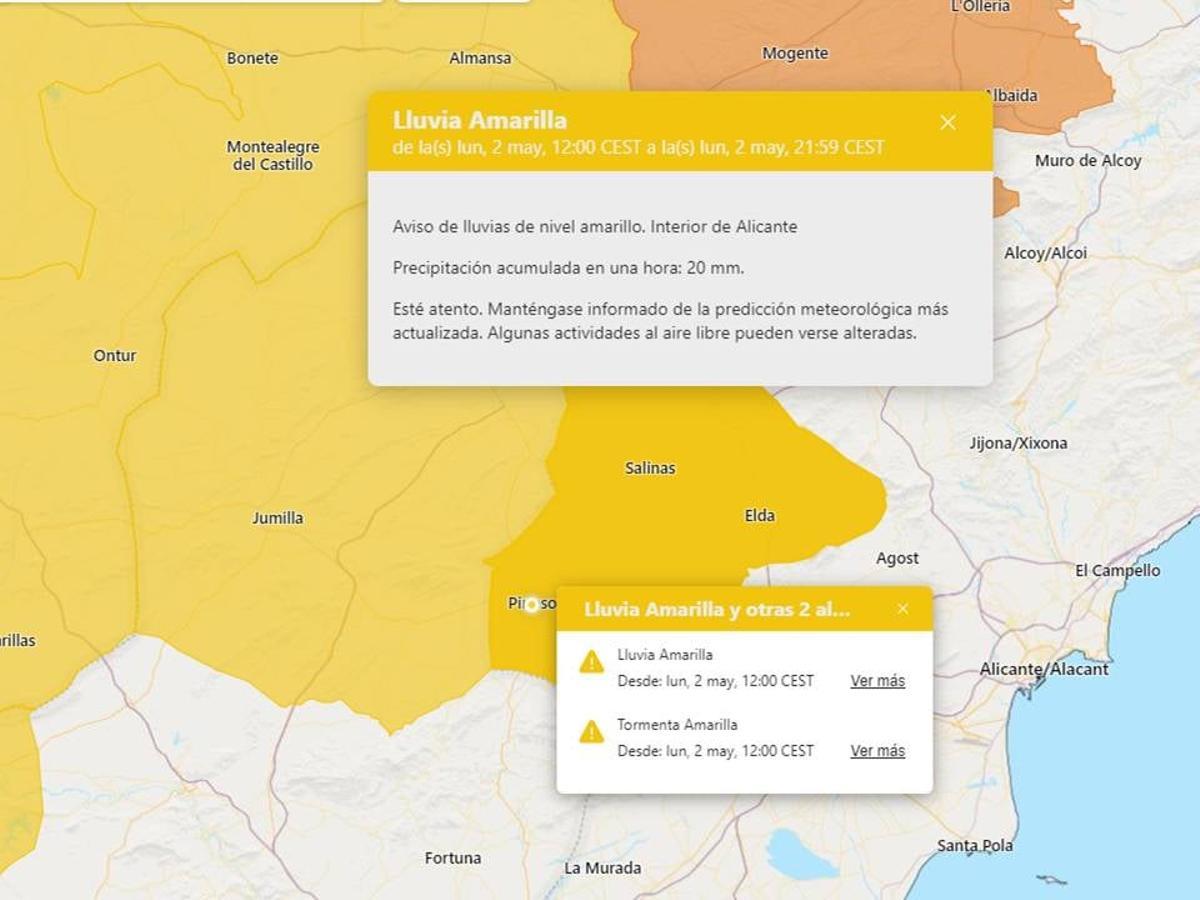This screenshot has height=900, width=1200.
Task: Close the 'Lluvia Amarilla y otras 2' popup
Action: (x=903, y=609)
